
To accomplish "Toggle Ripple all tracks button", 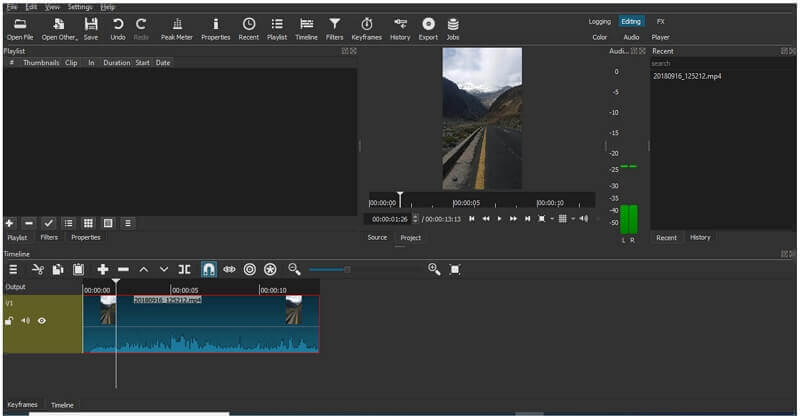I will coord(270,269).
